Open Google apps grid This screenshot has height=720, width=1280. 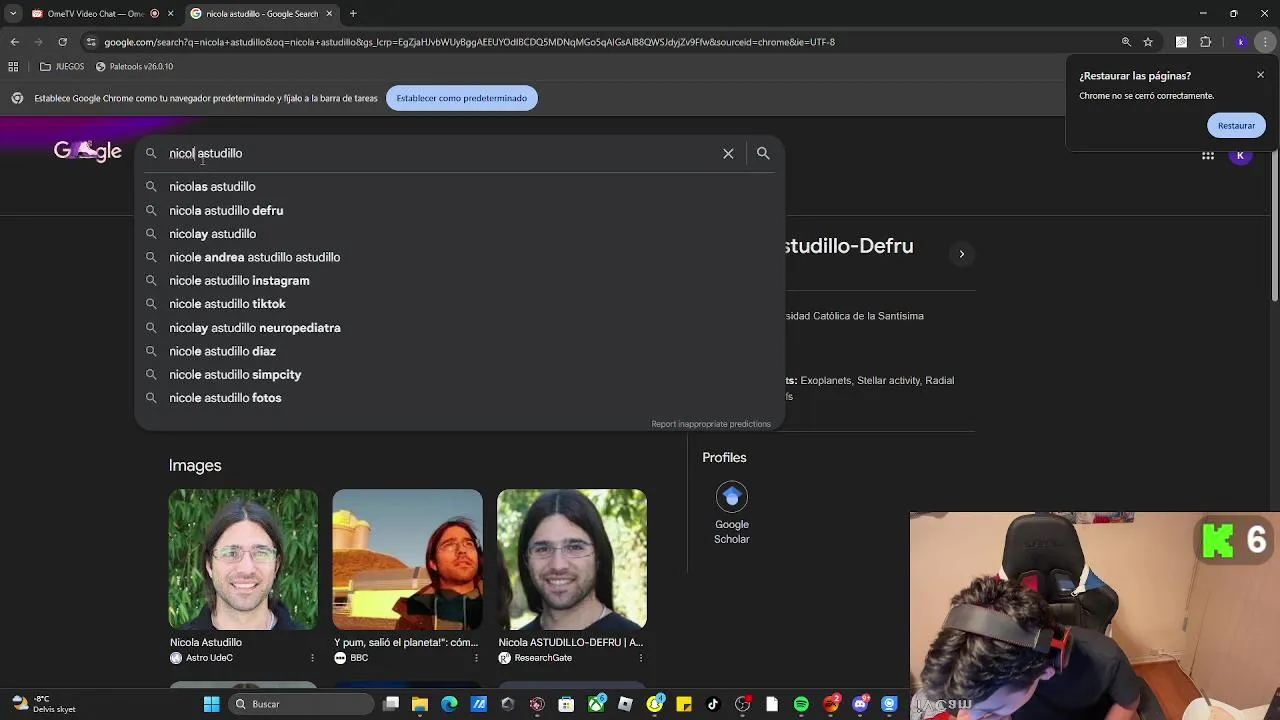pyautogui.click(x=1208, y=155)
